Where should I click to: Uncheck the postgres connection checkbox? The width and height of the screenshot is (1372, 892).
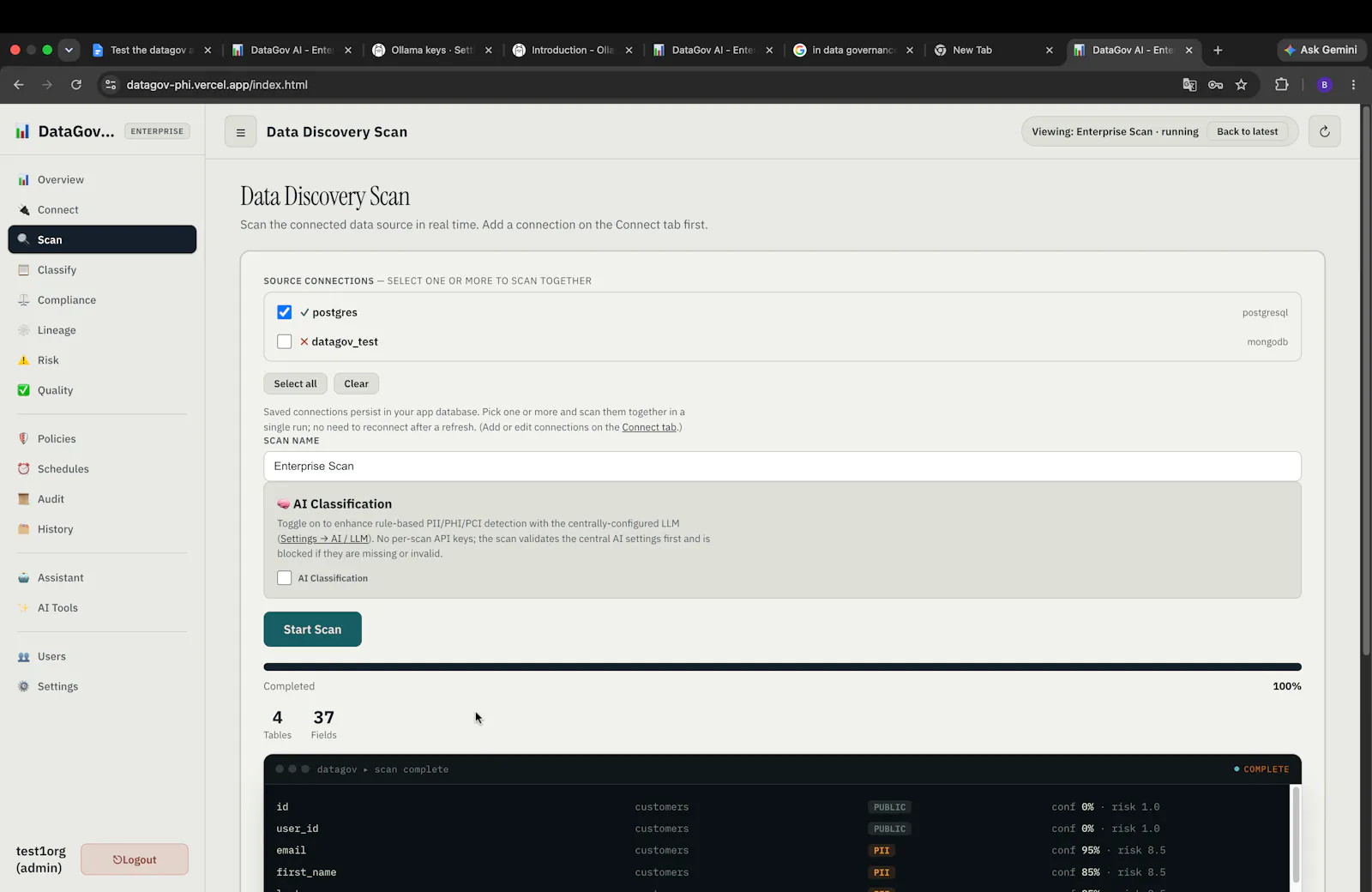(x=285, y=312)
